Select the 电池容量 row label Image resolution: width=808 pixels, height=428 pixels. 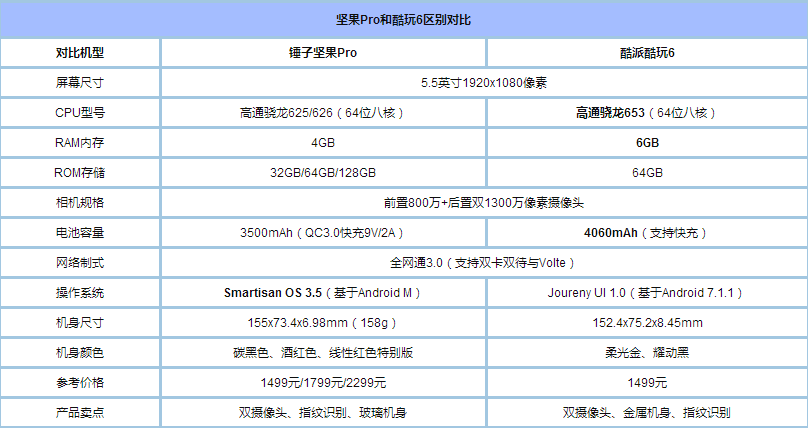tap(80, 232)
